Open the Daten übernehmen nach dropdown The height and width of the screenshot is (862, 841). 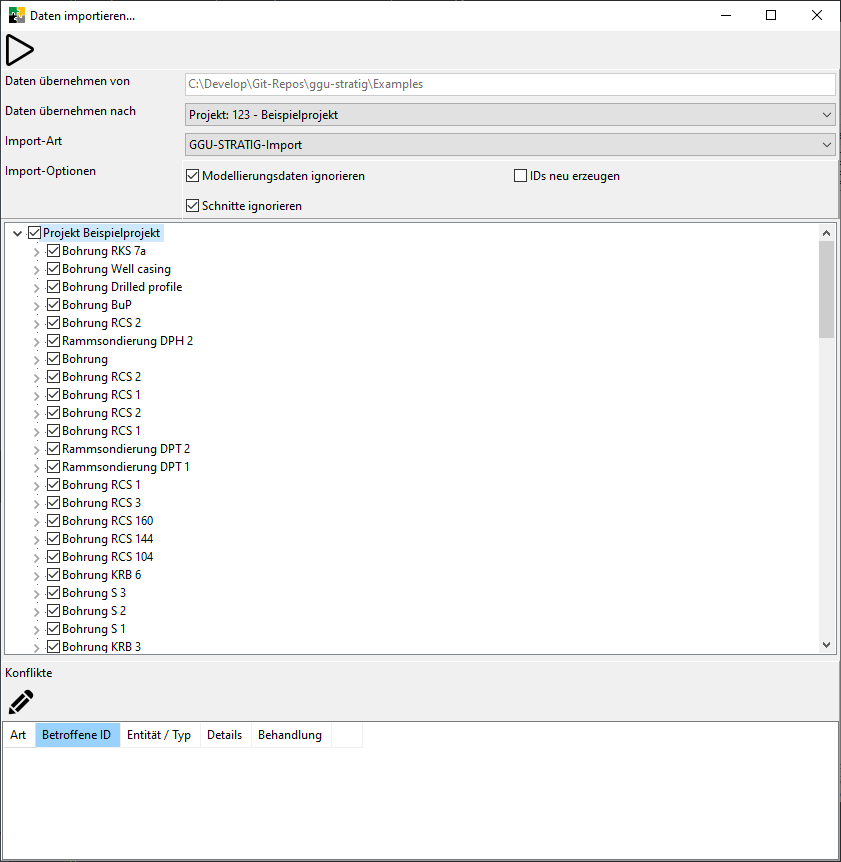tap(510, 115)
